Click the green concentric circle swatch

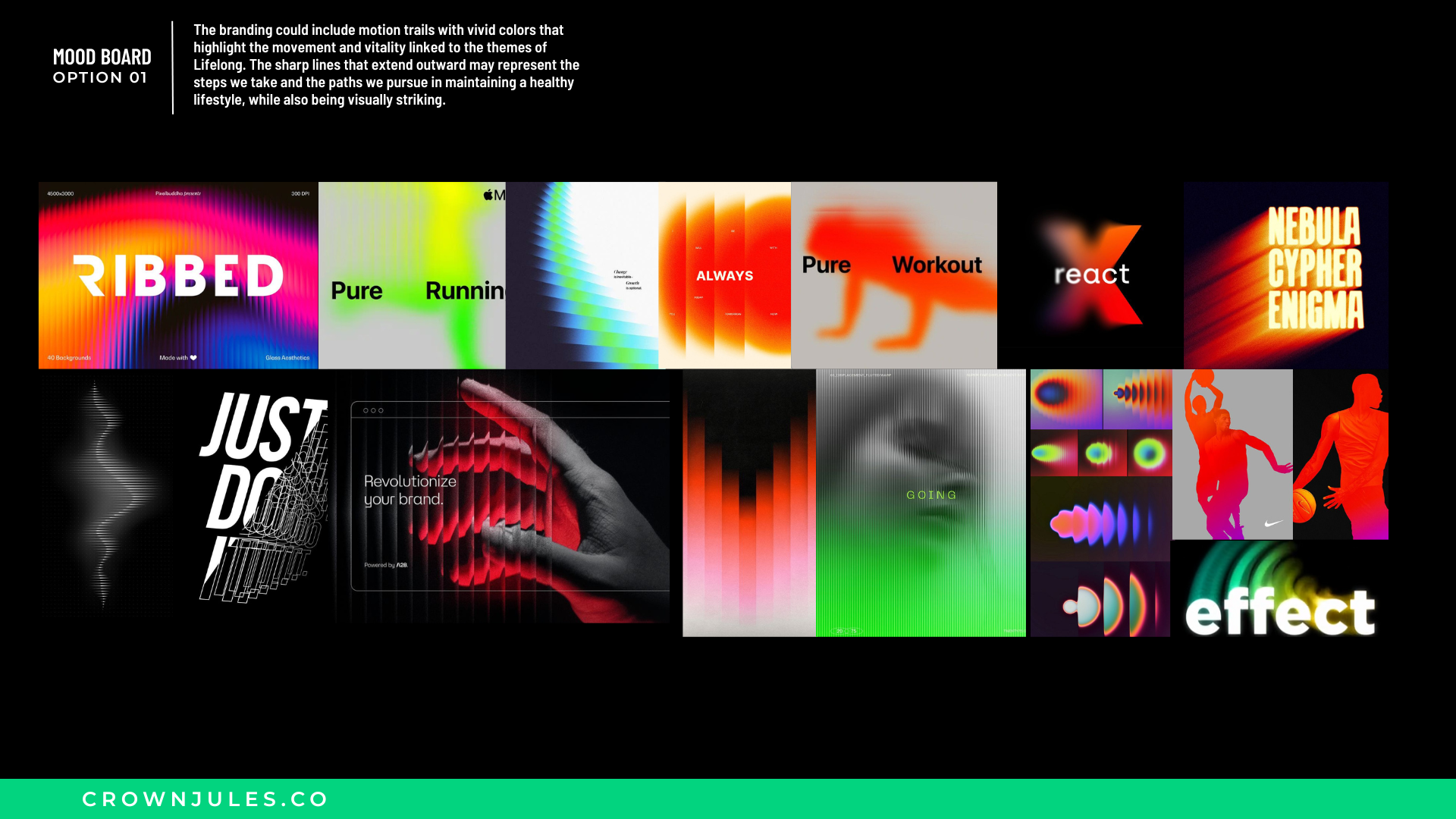[x=1149, y=453]
